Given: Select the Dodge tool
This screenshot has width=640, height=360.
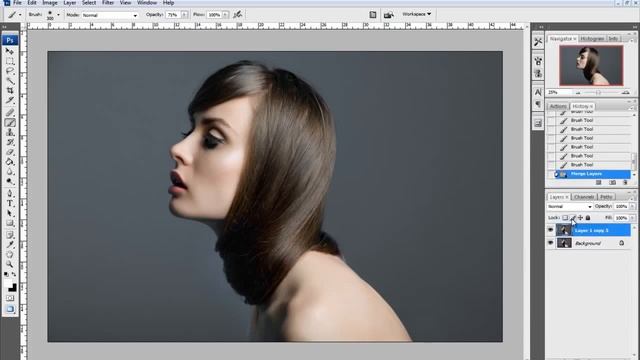Looking at the screenshot, I should point(10,181).
